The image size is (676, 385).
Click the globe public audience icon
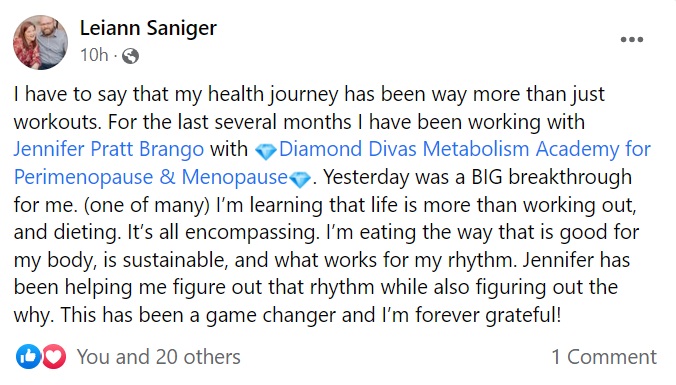click(x=130, y=56)
